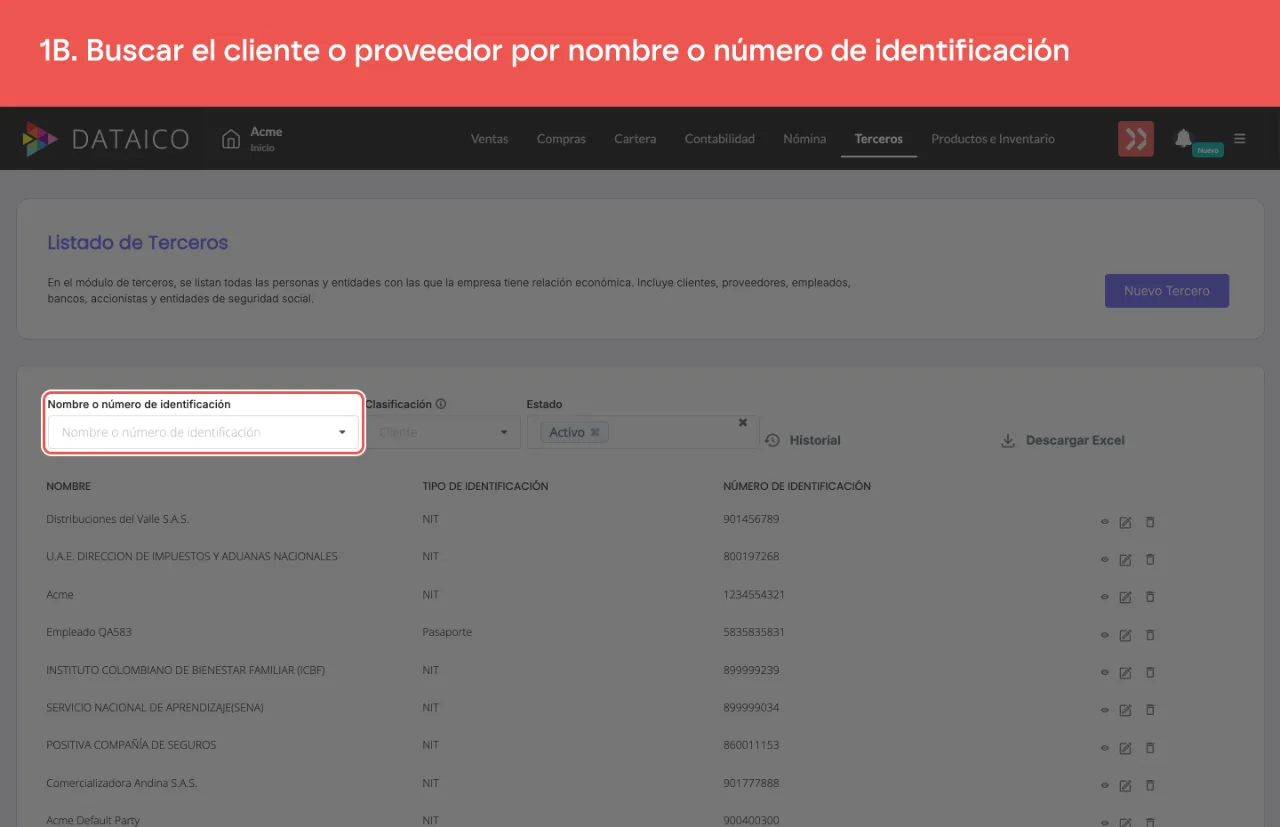
Task: Open the Nómina menu
Action: (804, 139)
